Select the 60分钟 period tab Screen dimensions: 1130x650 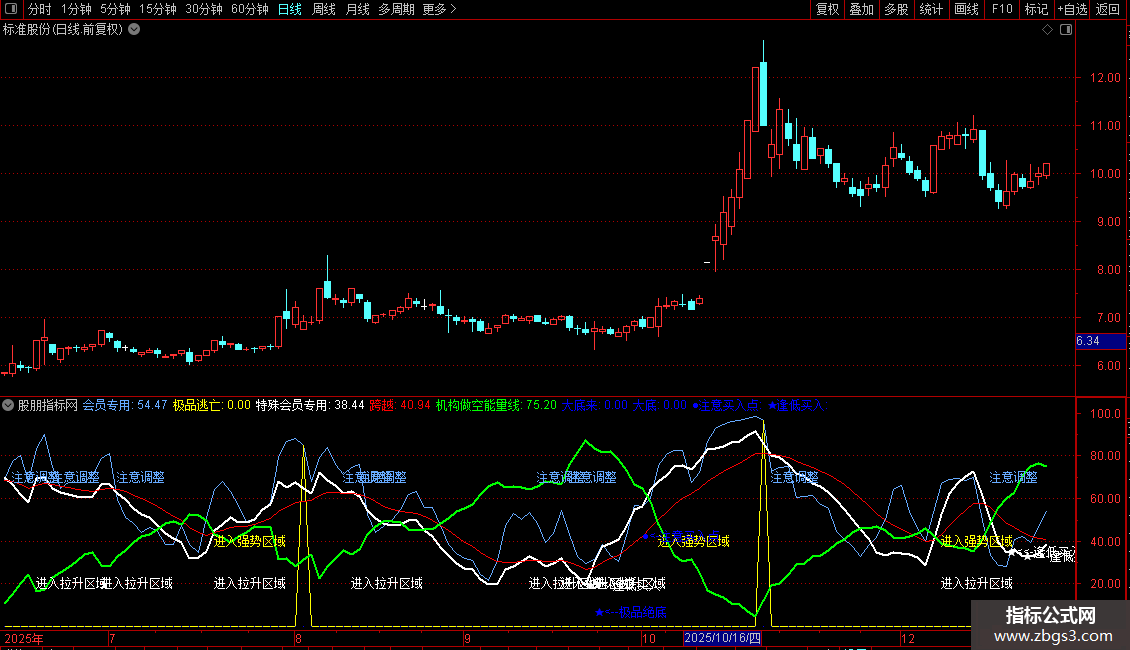[x=250, y=9]
